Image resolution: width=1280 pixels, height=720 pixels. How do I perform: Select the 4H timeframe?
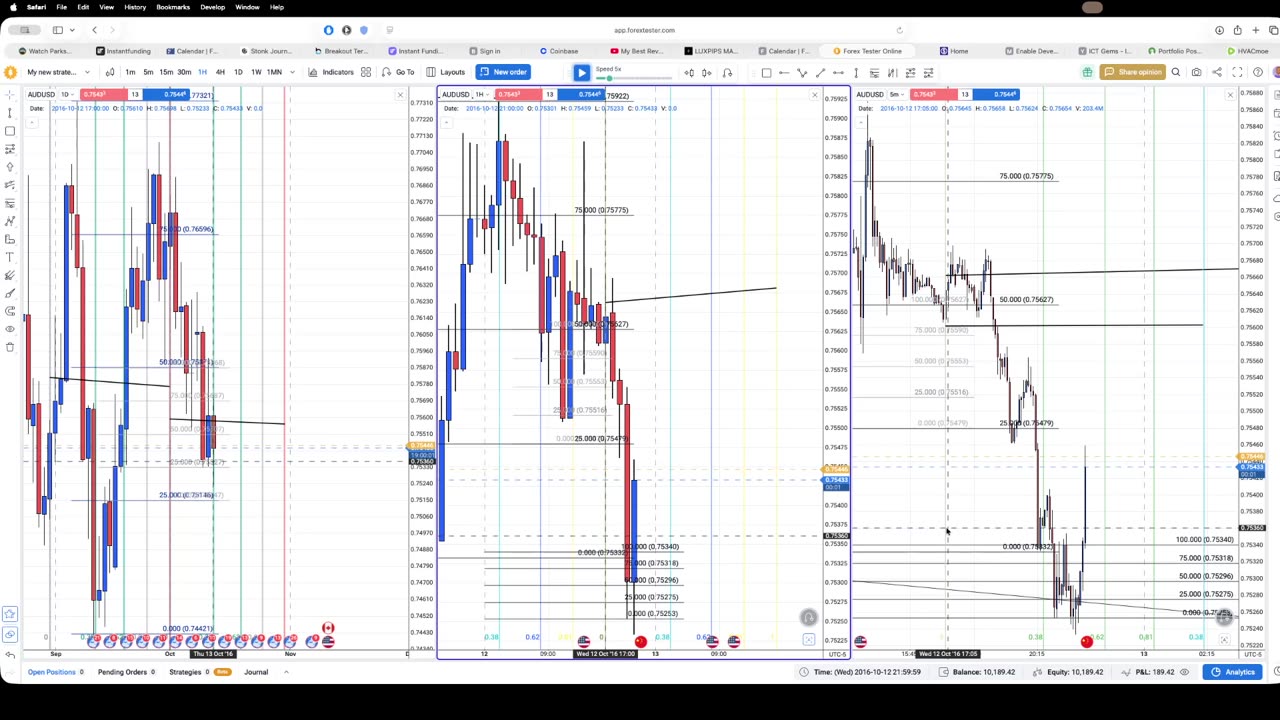220,72
